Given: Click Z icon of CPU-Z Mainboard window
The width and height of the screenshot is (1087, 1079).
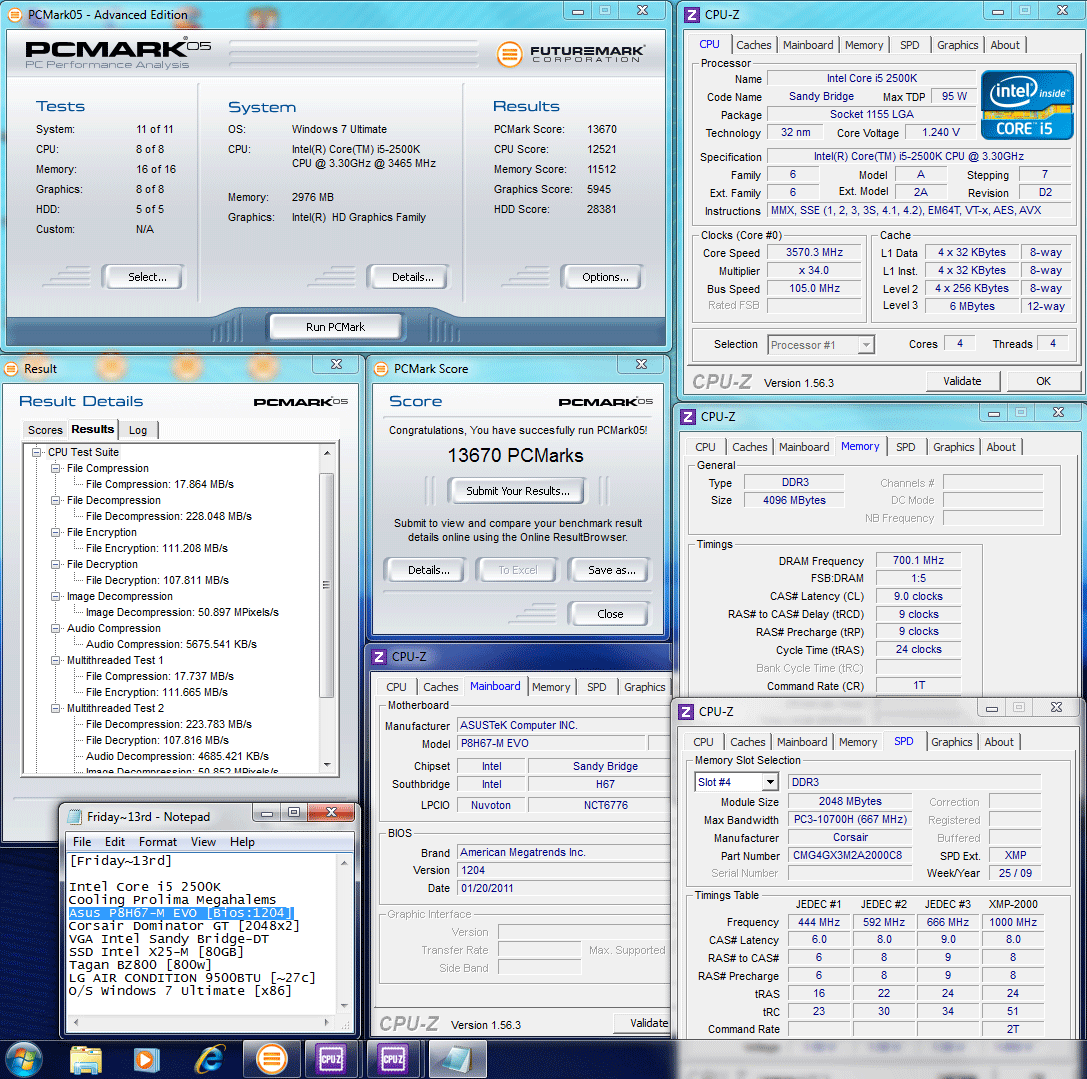Looking at the screenshot, I should pos(379,657).
